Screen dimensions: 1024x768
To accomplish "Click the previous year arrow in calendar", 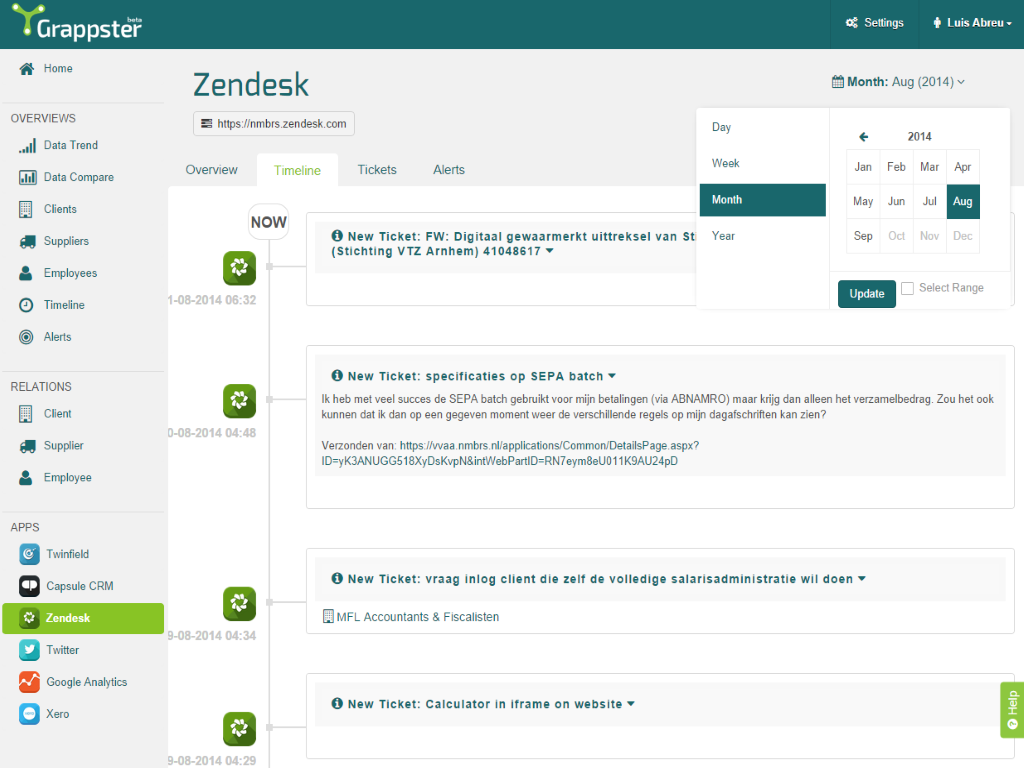I will coord(864,137).
